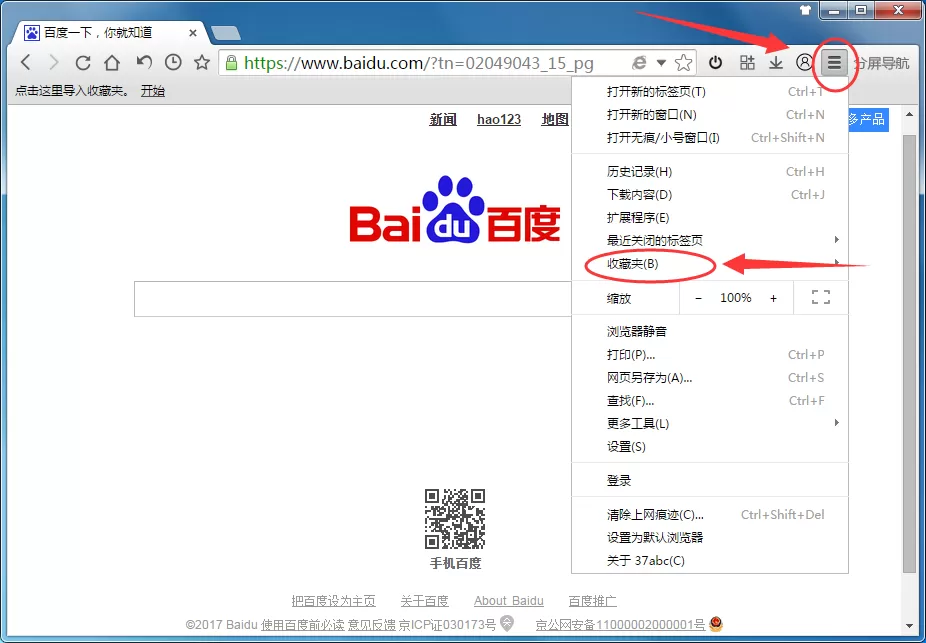Select 清除上网痕迹(C)... menu item
Screen dimensions: 926x643
710,515
